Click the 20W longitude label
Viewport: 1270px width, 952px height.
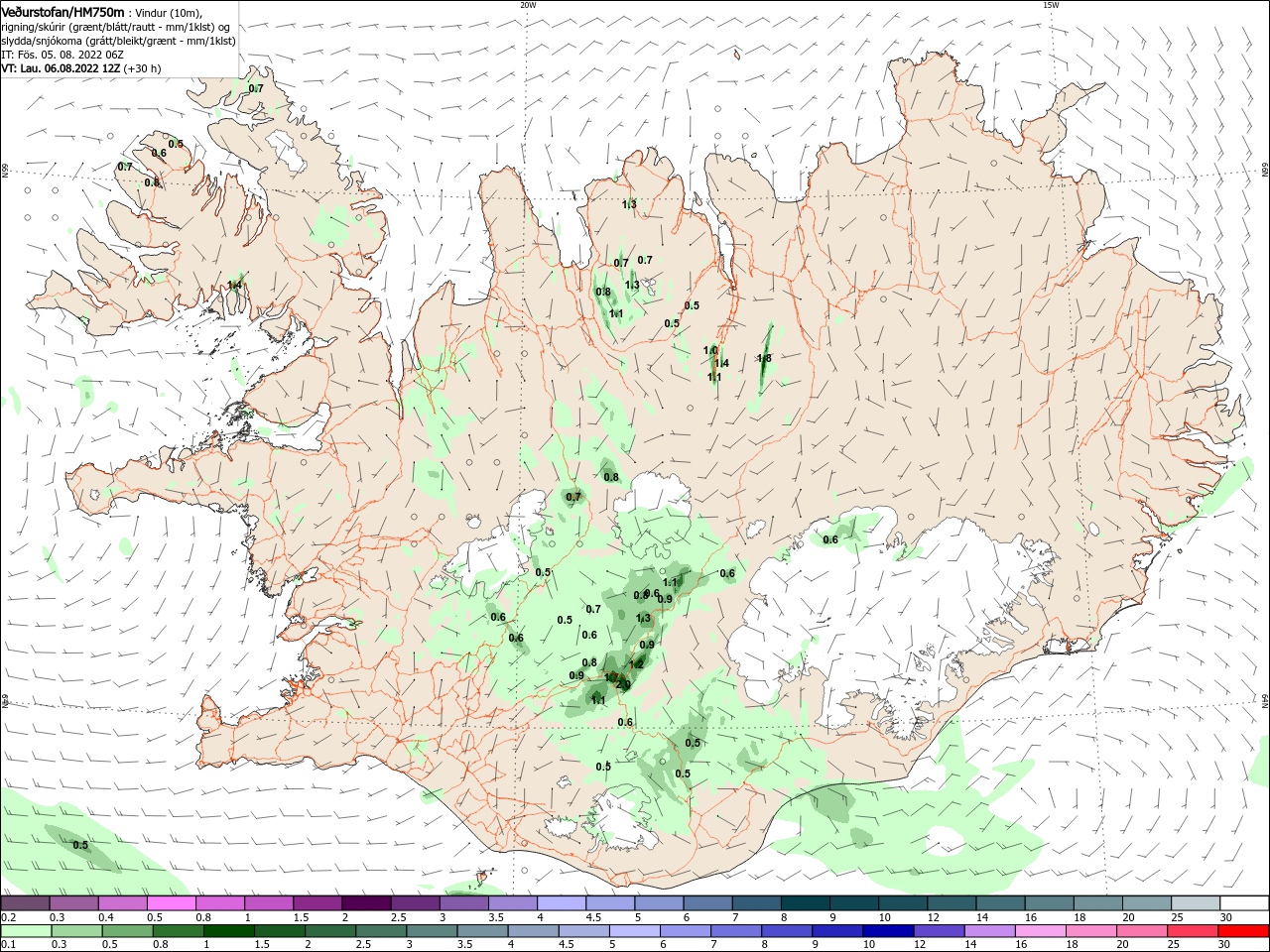(528, 5)
